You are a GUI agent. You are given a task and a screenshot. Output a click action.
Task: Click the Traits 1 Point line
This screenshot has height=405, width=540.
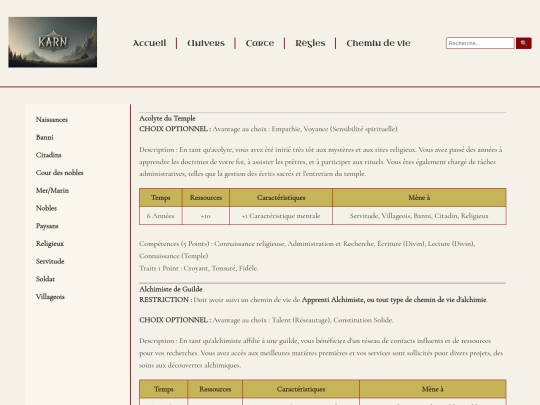click(x=199, y=268)
